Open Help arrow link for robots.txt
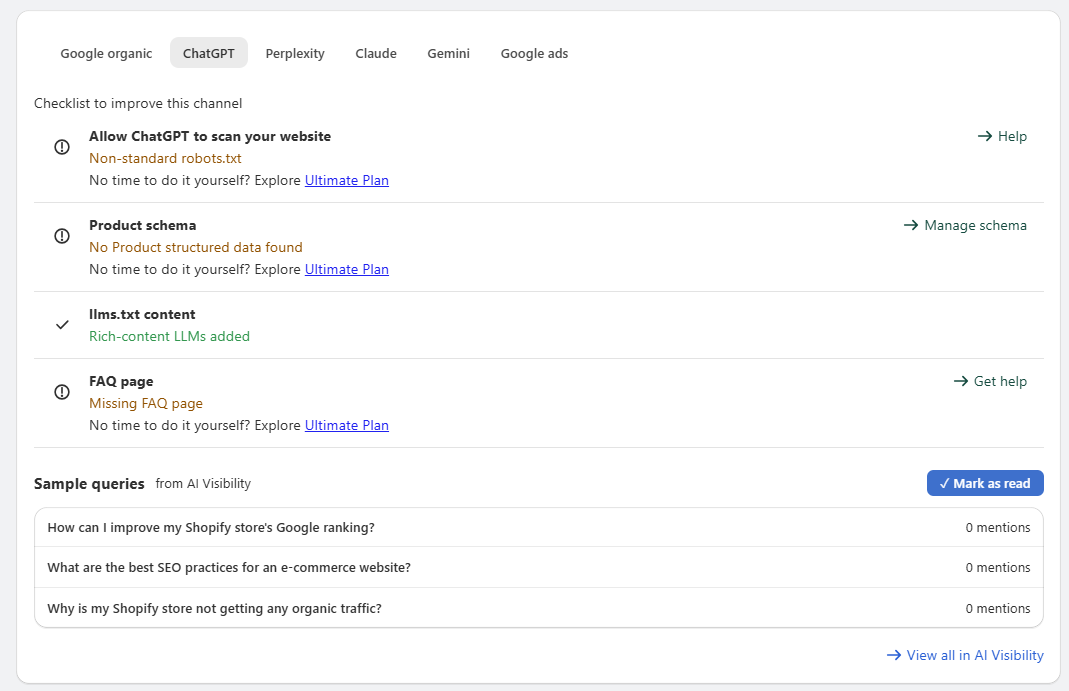Image resolution: width=1069 pixels, height=691 pixels. 1002,136
